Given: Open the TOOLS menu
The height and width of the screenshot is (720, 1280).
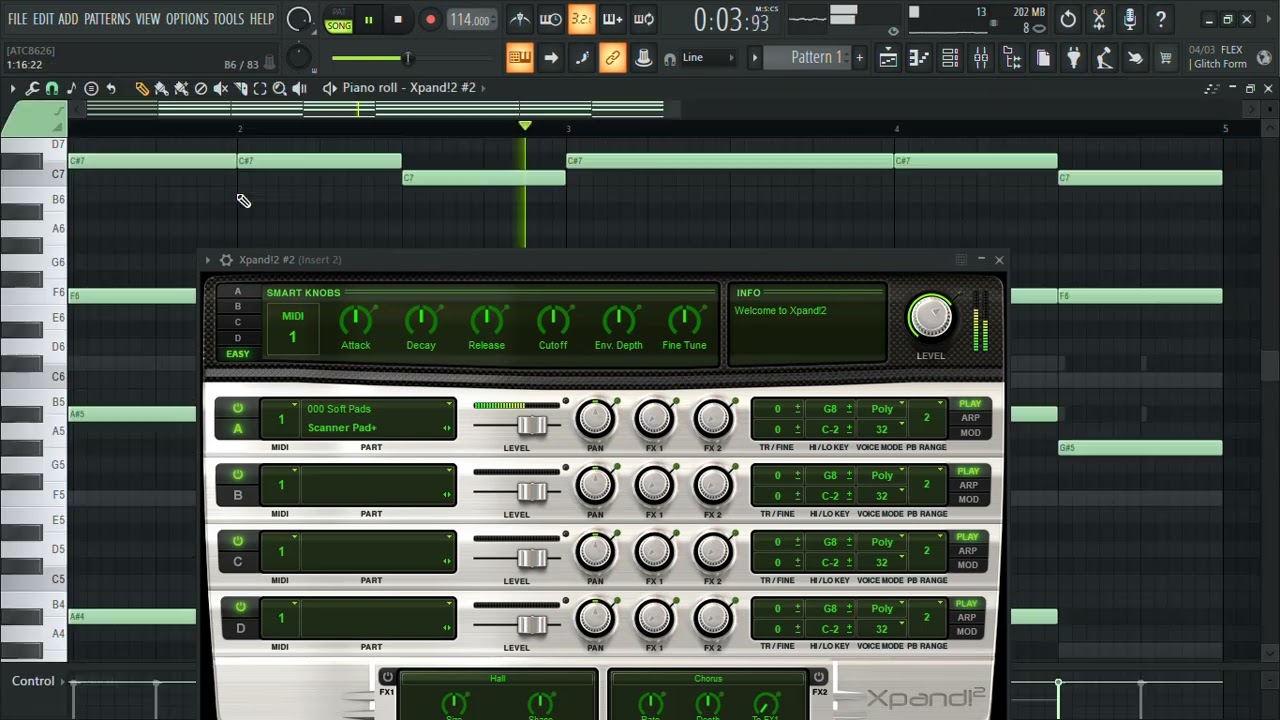Looking at the screenshot, I should point(228,19).
